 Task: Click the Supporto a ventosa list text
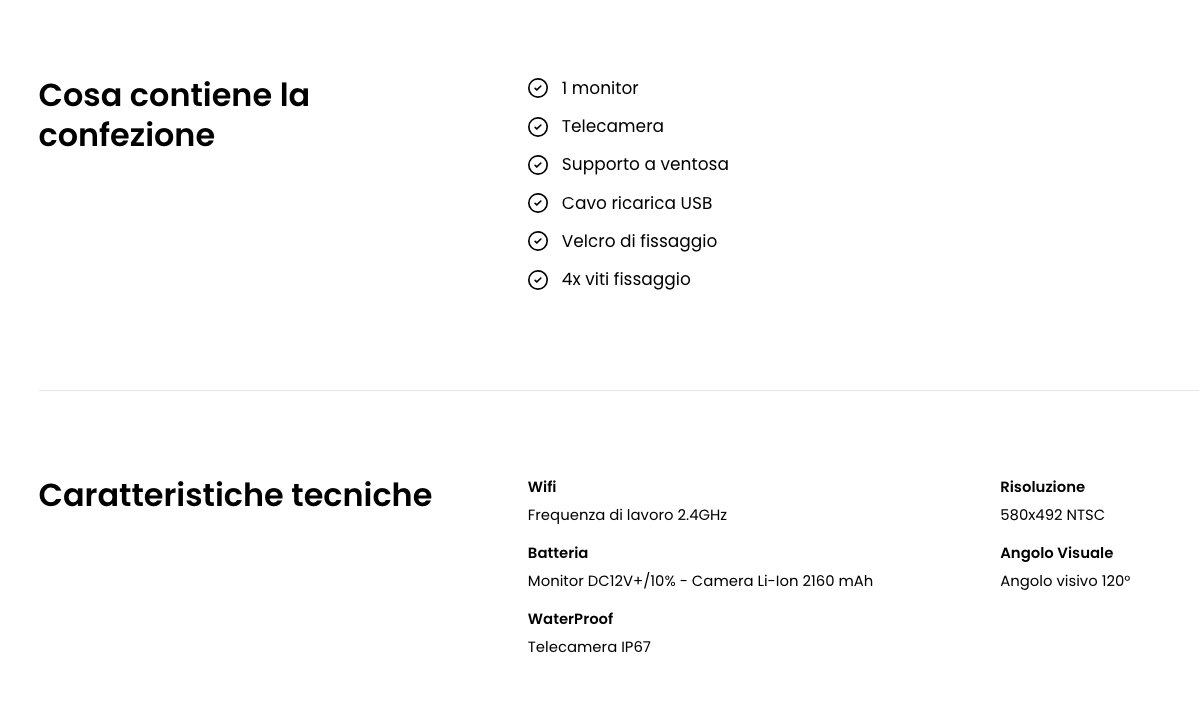point(645,164)
